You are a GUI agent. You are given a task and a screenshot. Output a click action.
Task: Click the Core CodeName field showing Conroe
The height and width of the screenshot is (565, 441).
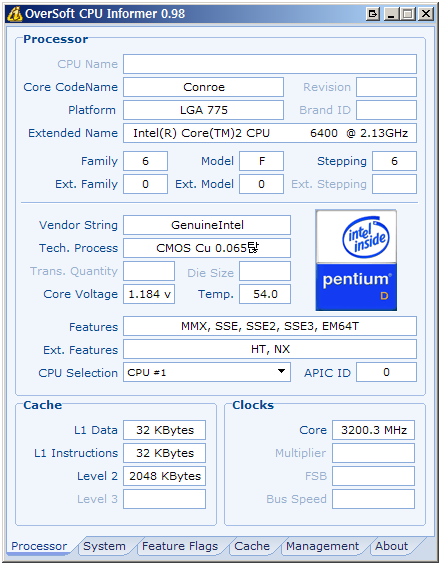[204, 87]
